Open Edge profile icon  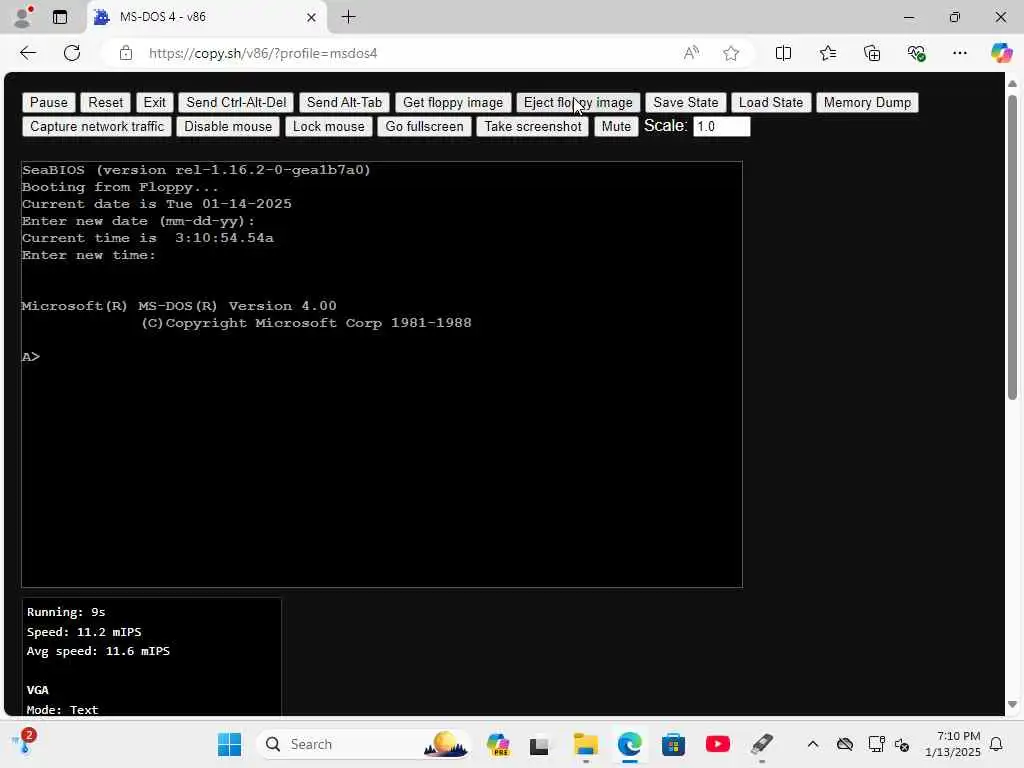point(24,17)
